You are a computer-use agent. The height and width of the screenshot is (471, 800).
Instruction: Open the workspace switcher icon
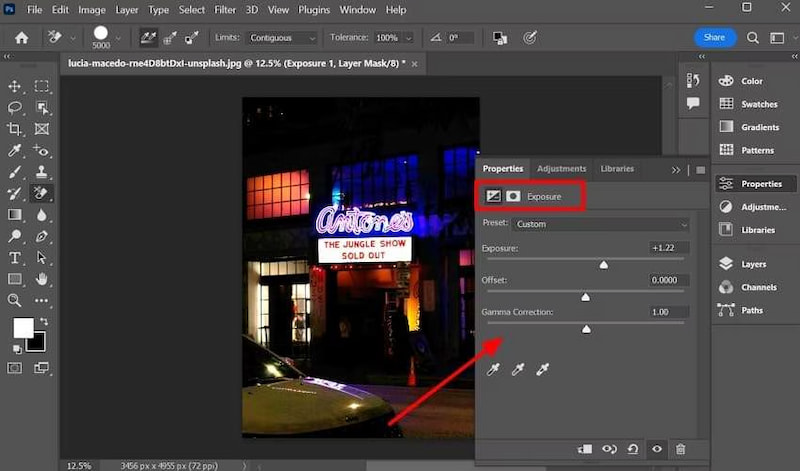[x=777, y=38]
